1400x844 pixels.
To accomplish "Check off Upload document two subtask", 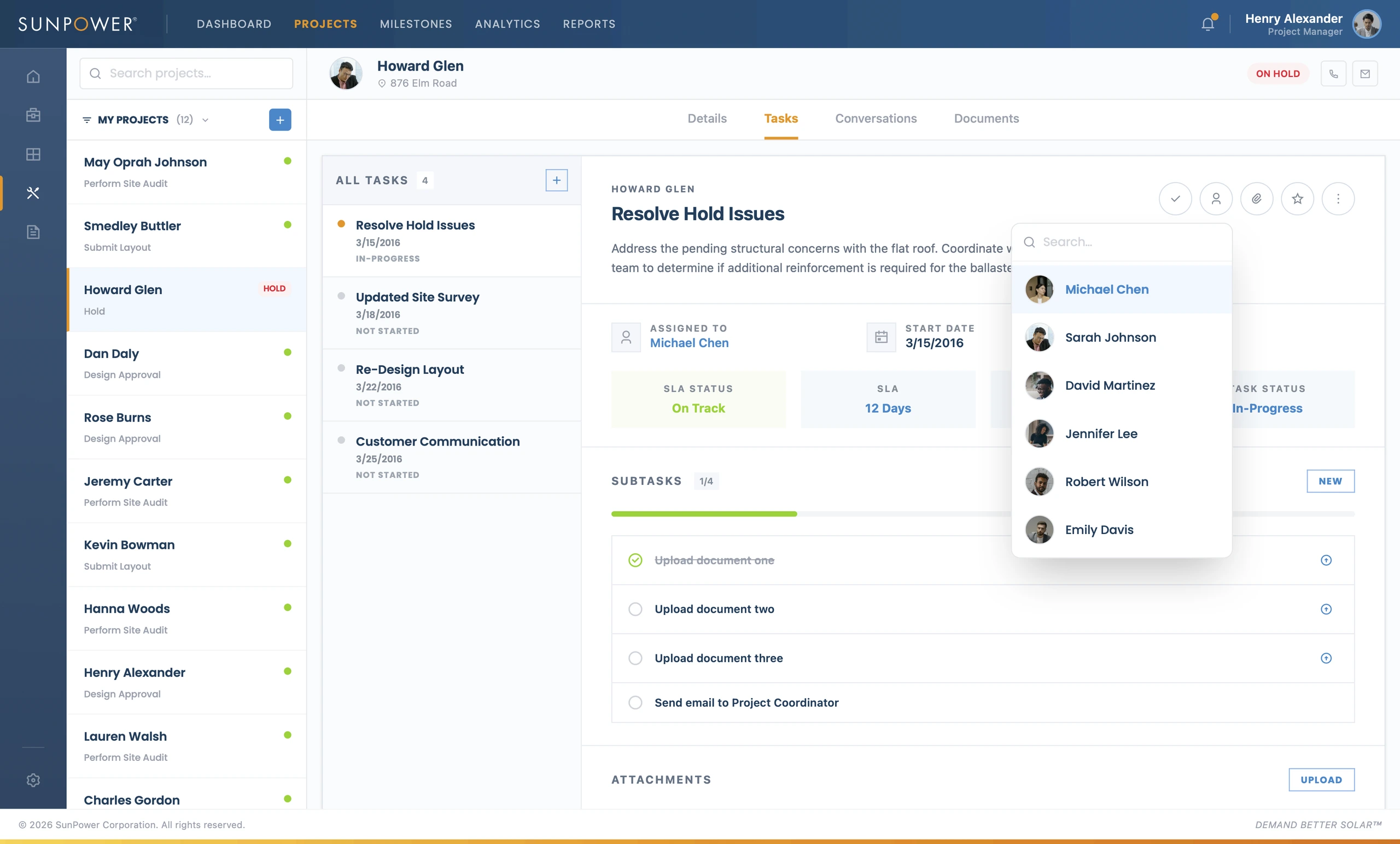I will (x=635, y=609).
